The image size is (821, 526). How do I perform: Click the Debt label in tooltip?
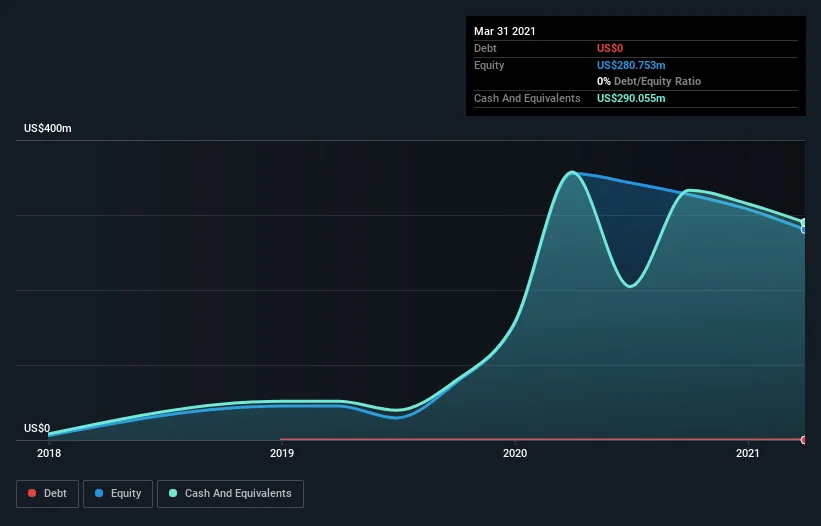tap(485, 48)
